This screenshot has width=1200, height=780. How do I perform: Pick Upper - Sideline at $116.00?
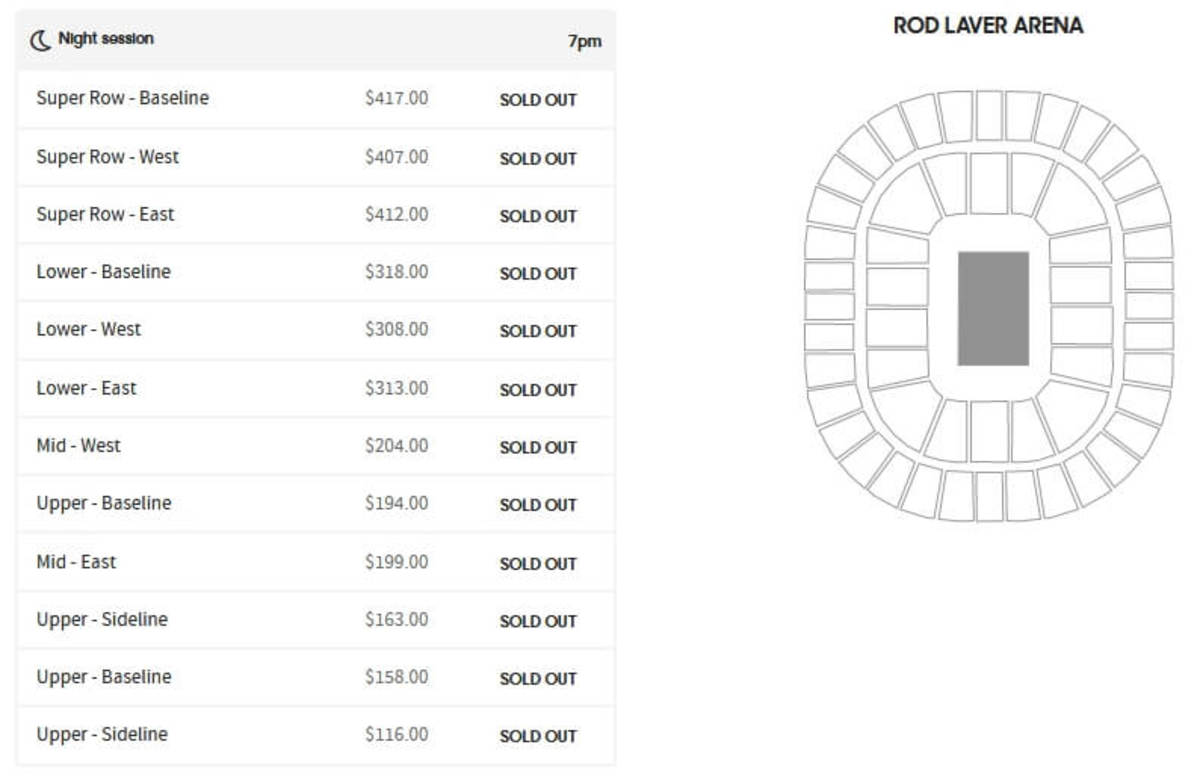pyautogui.click(x=315, y=735)
